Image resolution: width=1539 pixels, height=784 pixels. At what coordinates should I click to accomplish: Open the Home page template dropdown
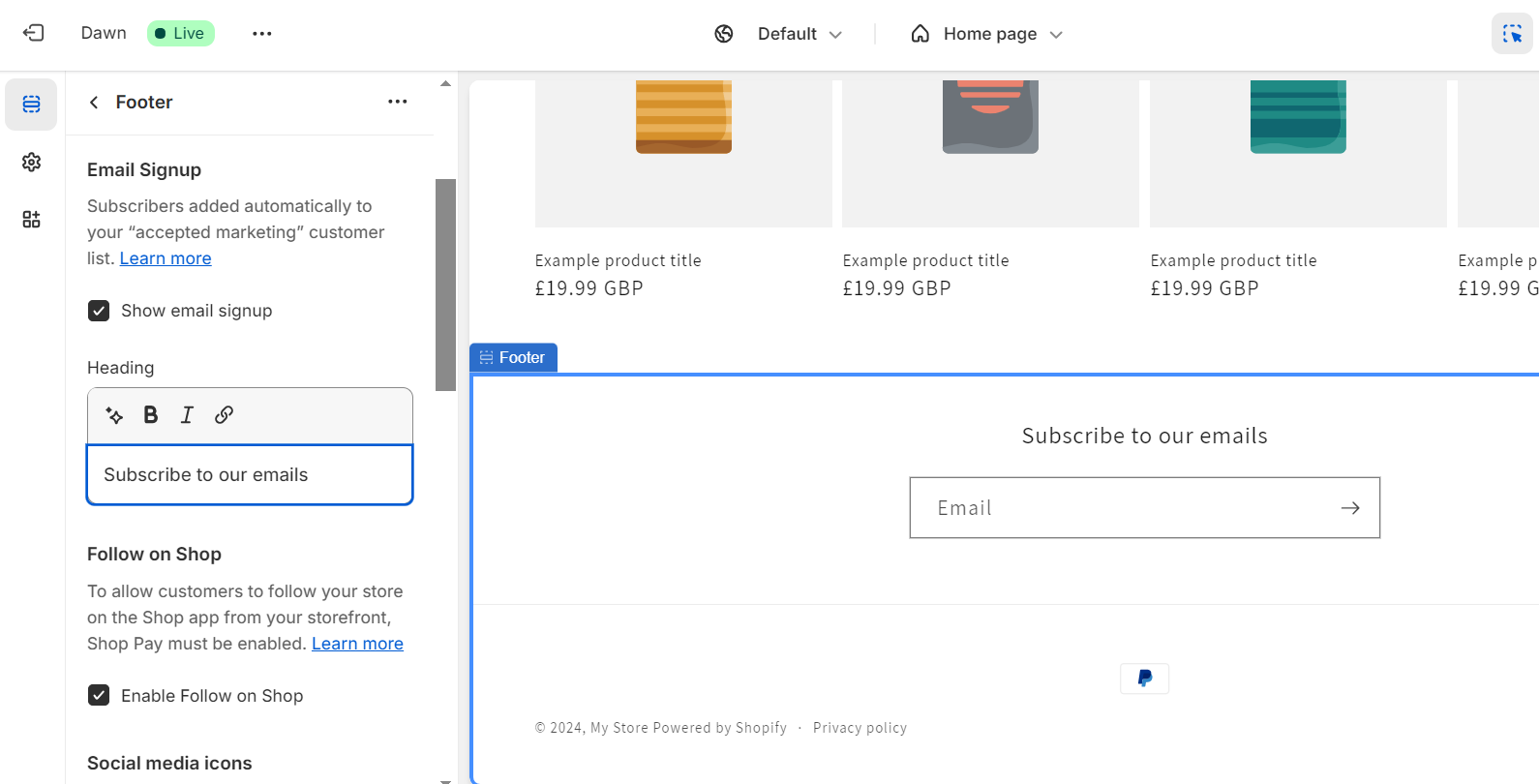click(987, 34)
